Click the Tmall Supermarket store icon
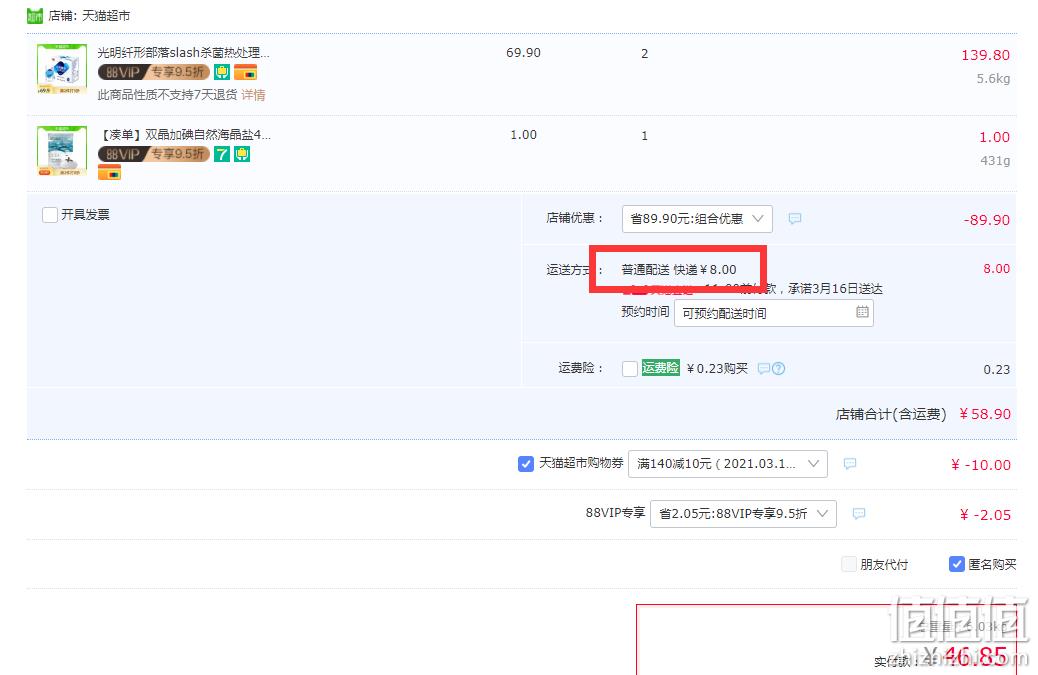This screenshot has width=1038, height=675. tap(34, 15)
